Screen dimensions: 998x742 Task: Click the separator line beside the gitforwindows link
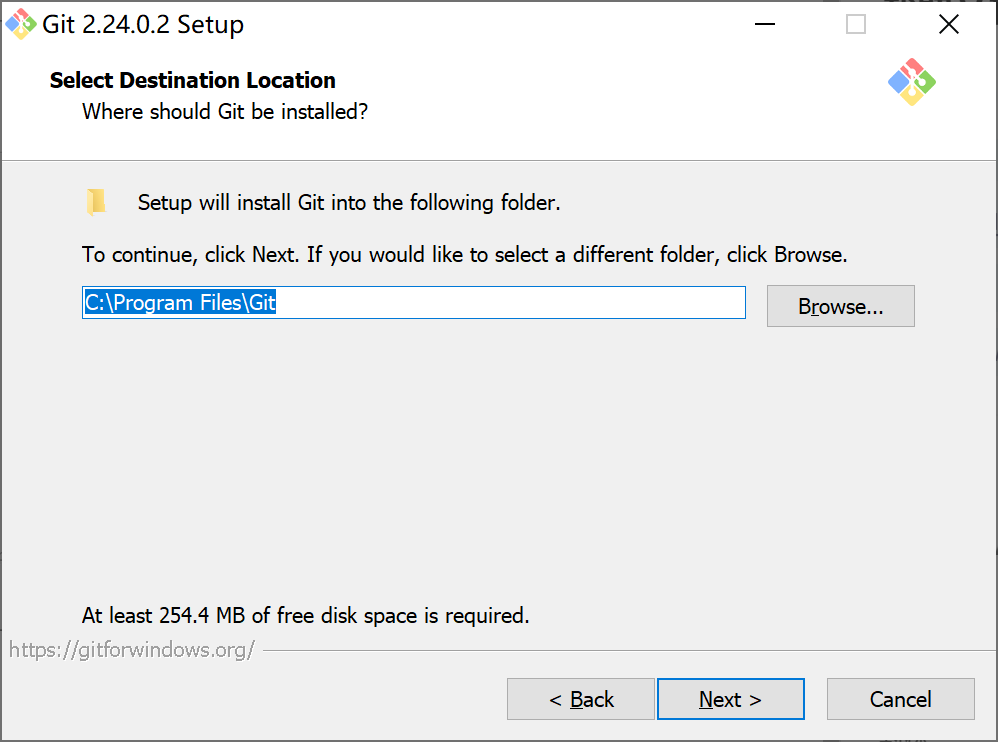pyautogui.click(x=620, y=651)
